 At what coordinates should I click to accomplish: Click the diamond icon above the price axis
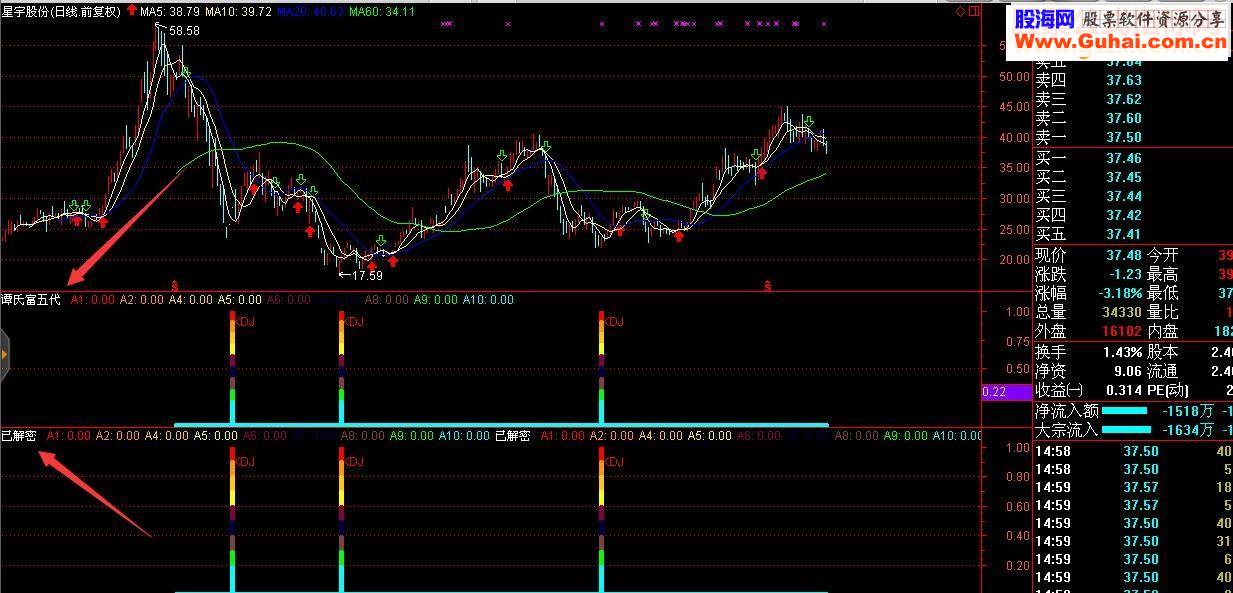pos(960,12)
